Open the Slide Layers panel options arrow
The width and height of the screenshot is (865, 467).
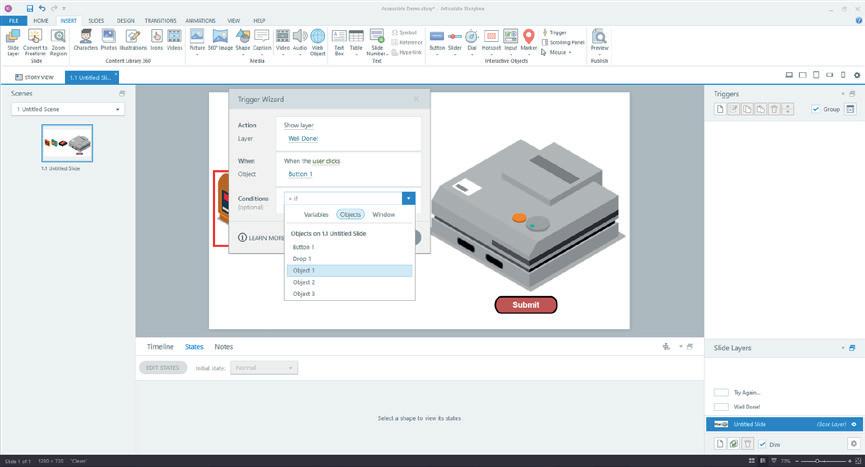[x=842, y=348]
